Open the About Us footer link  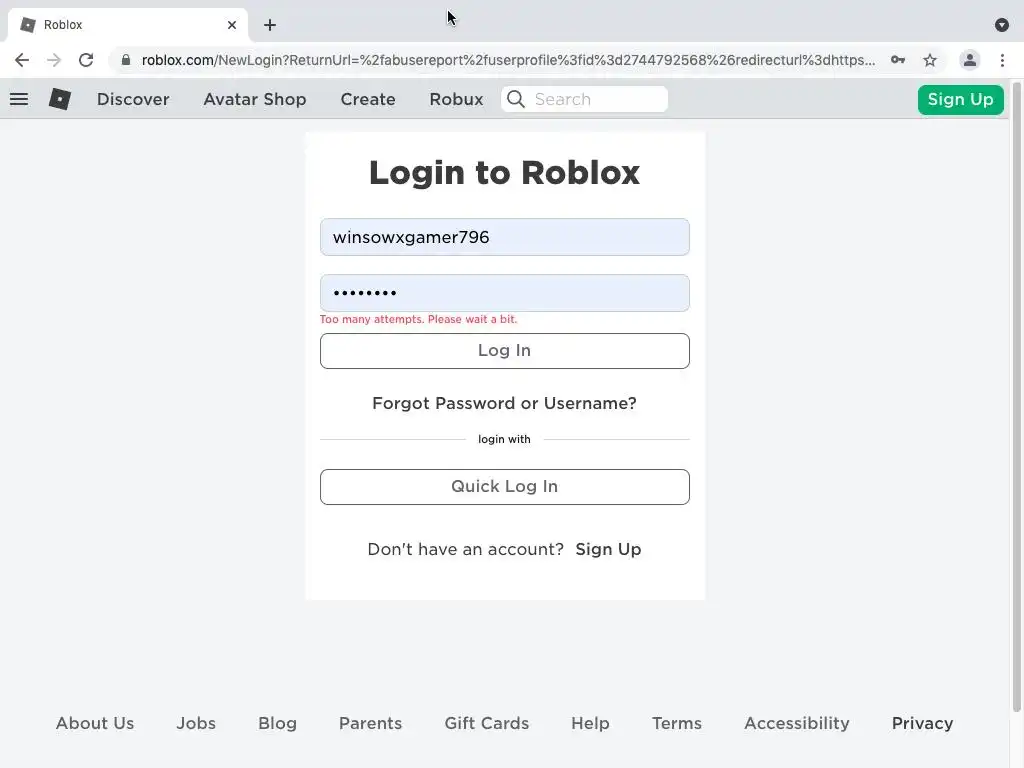click(x=95, y=723)
